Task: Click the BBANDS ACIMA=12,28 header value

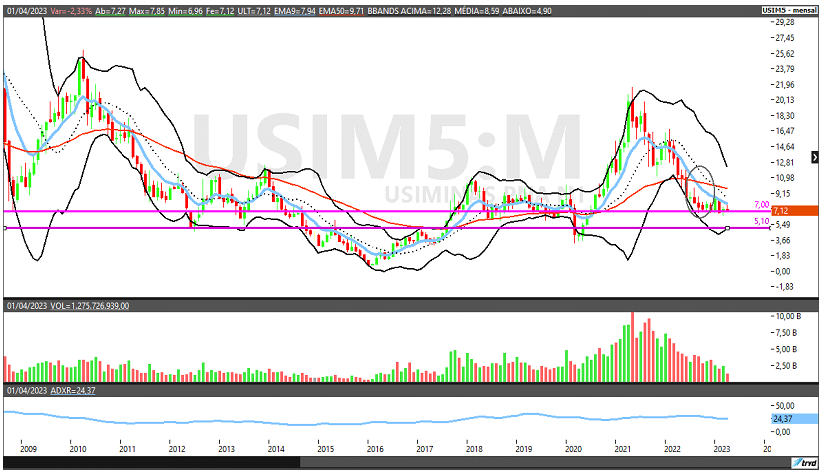Action: click(x=409, y=11)
